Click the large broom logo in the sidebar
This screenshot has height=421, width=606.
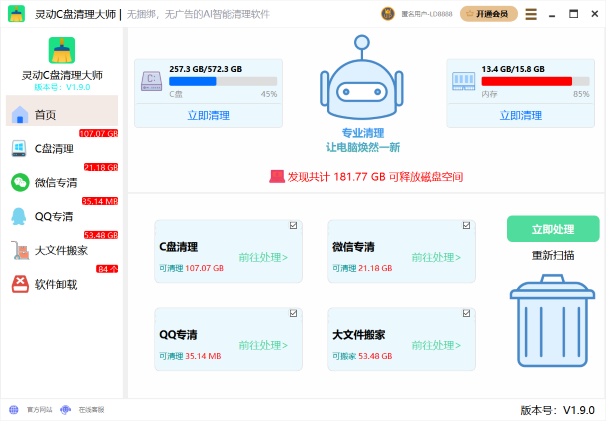62,50
